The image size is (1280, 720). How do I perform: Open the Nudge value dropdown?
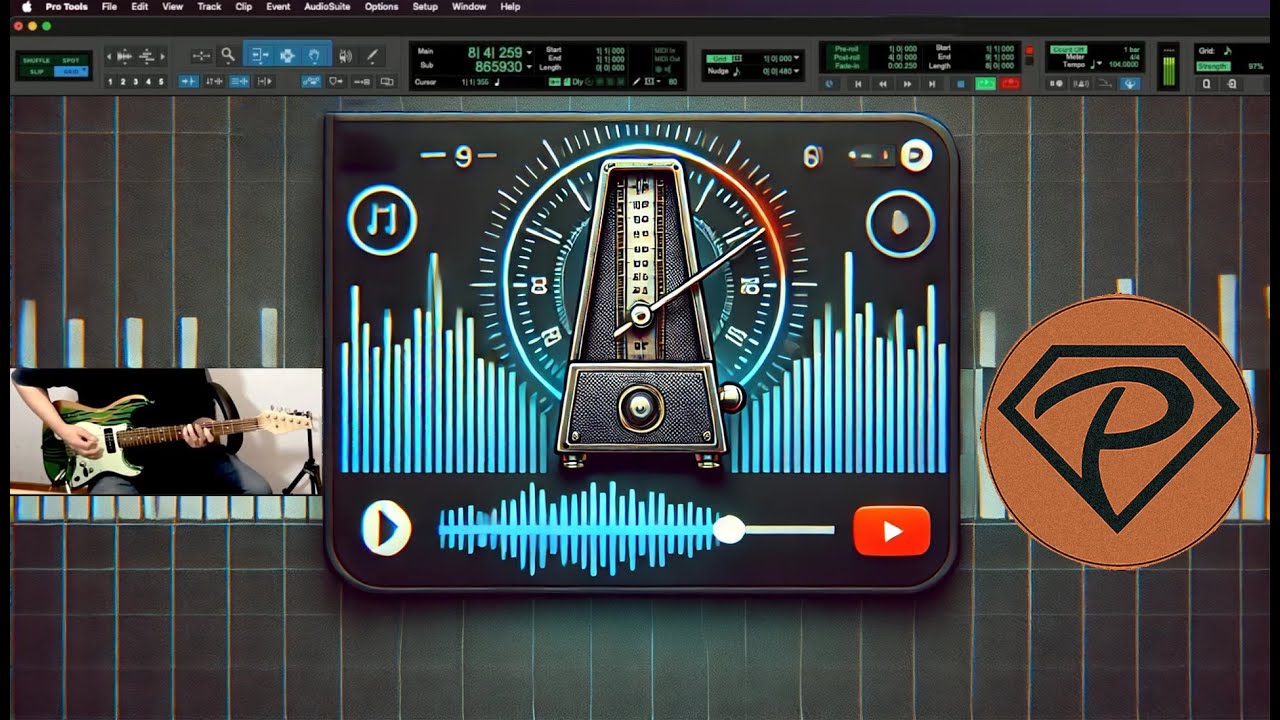point(796,71)
